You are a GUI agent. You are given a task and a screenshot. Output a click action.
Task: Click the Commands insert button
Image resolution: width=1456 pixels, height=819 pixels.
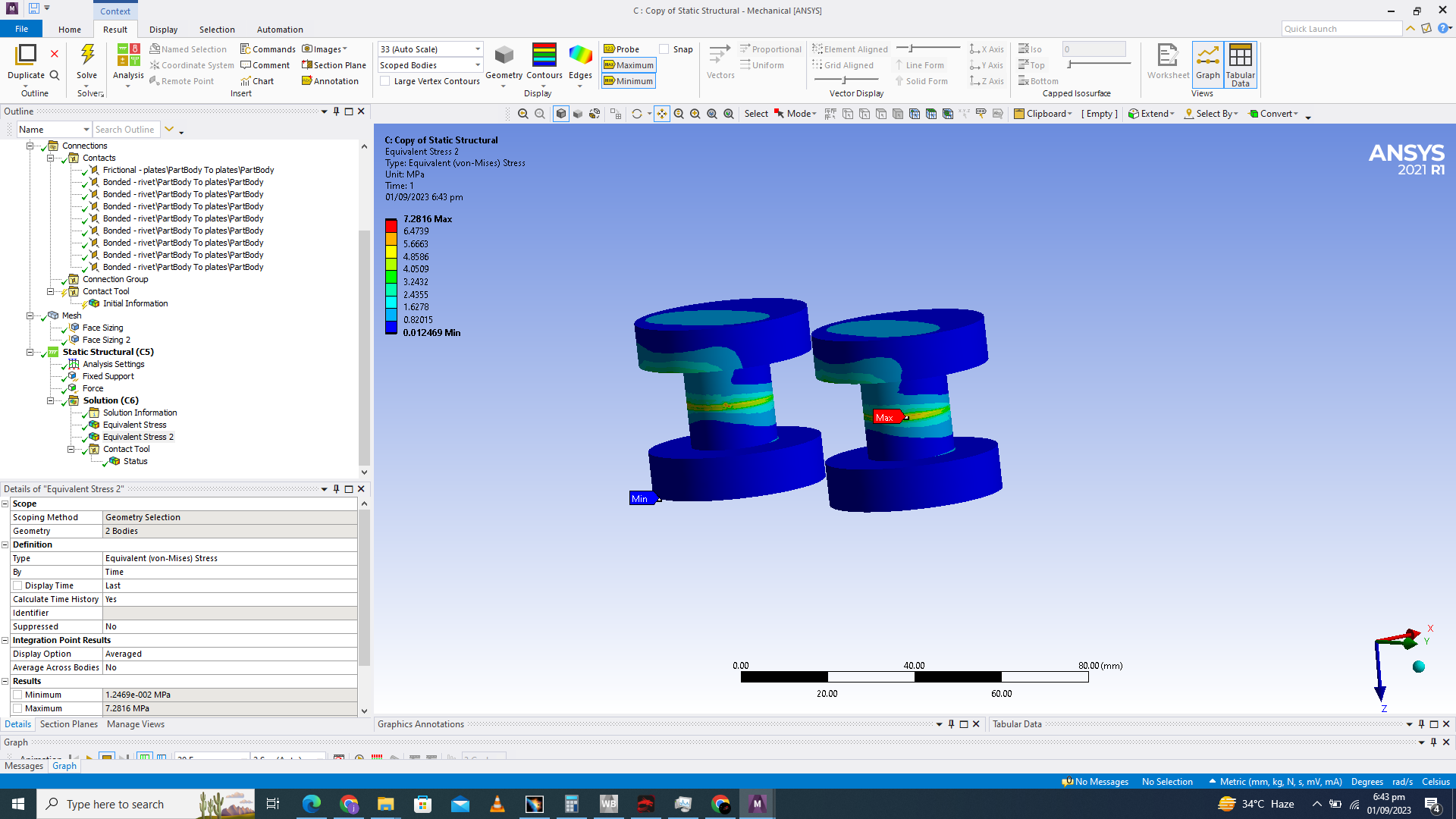pyautogui.click(x=268, y=49)
